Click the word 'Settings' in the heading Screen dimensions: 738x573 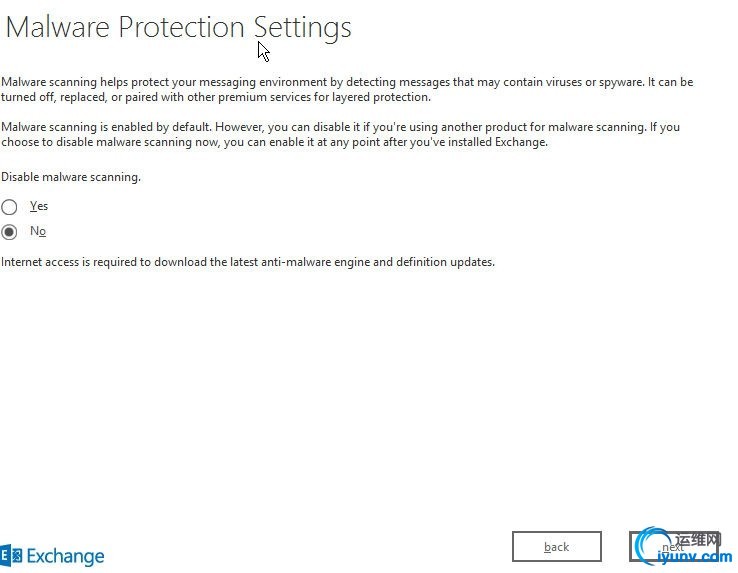(302, 27)
